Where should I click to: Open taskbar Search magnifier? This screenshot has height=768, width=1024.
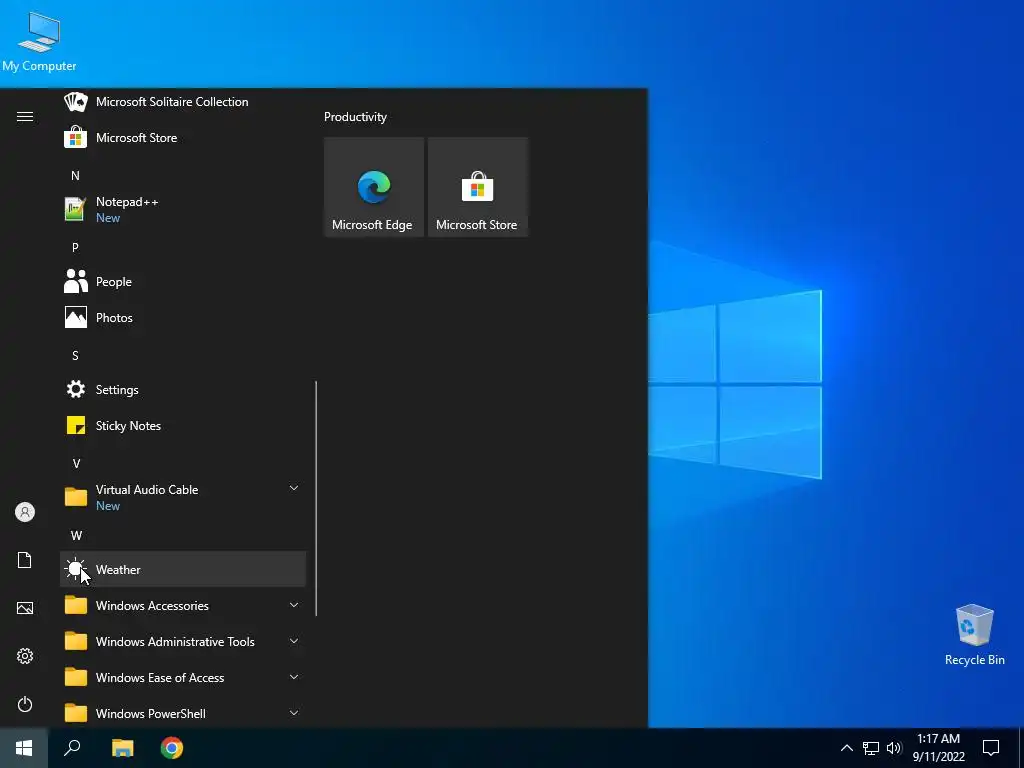[x=72, y=748]
